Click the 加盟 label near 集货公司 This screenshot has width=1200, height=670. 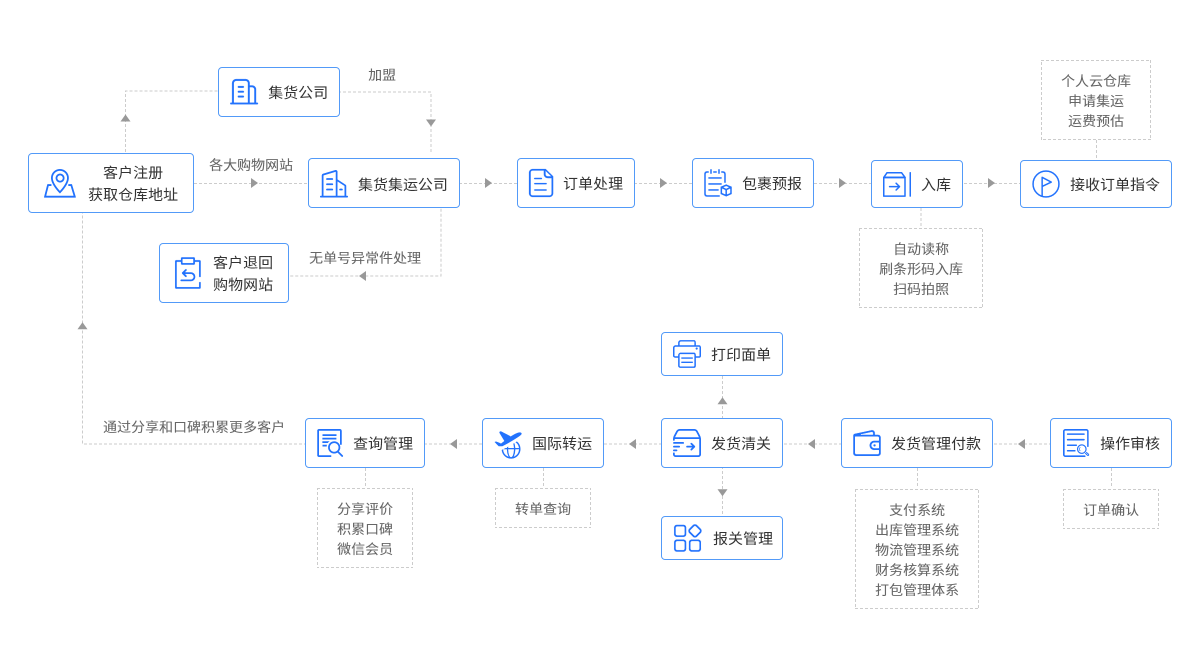point(382,75)
